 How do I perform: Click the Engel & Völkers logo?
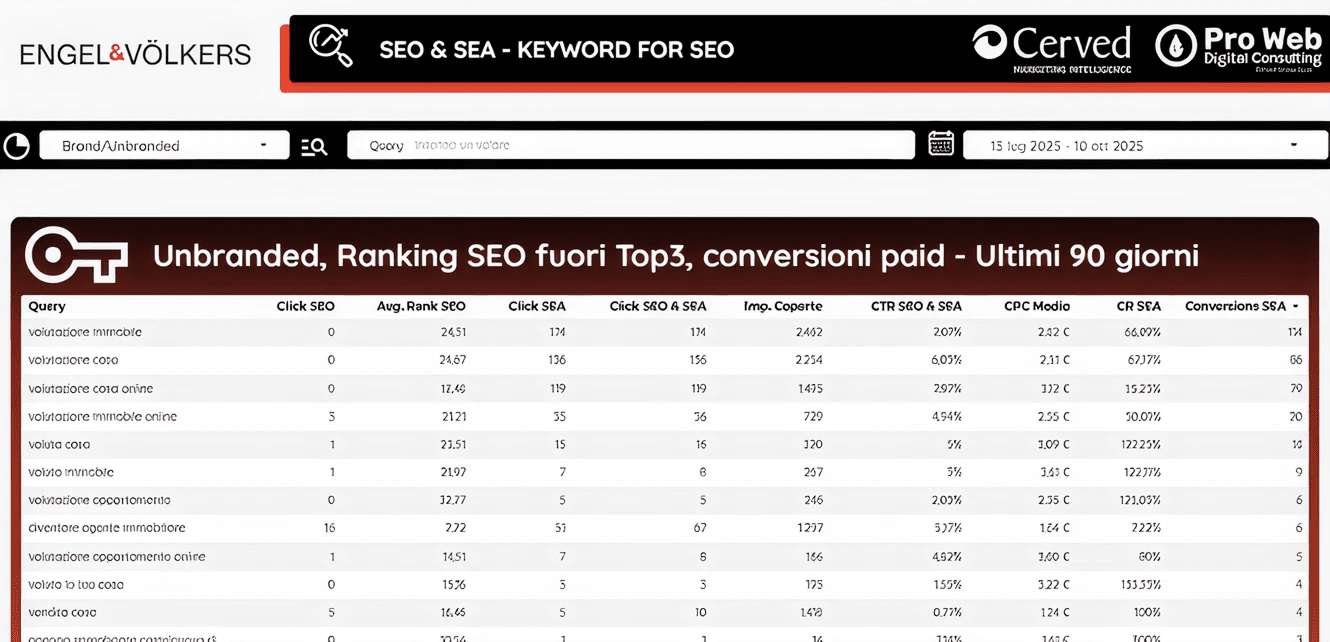136,54
